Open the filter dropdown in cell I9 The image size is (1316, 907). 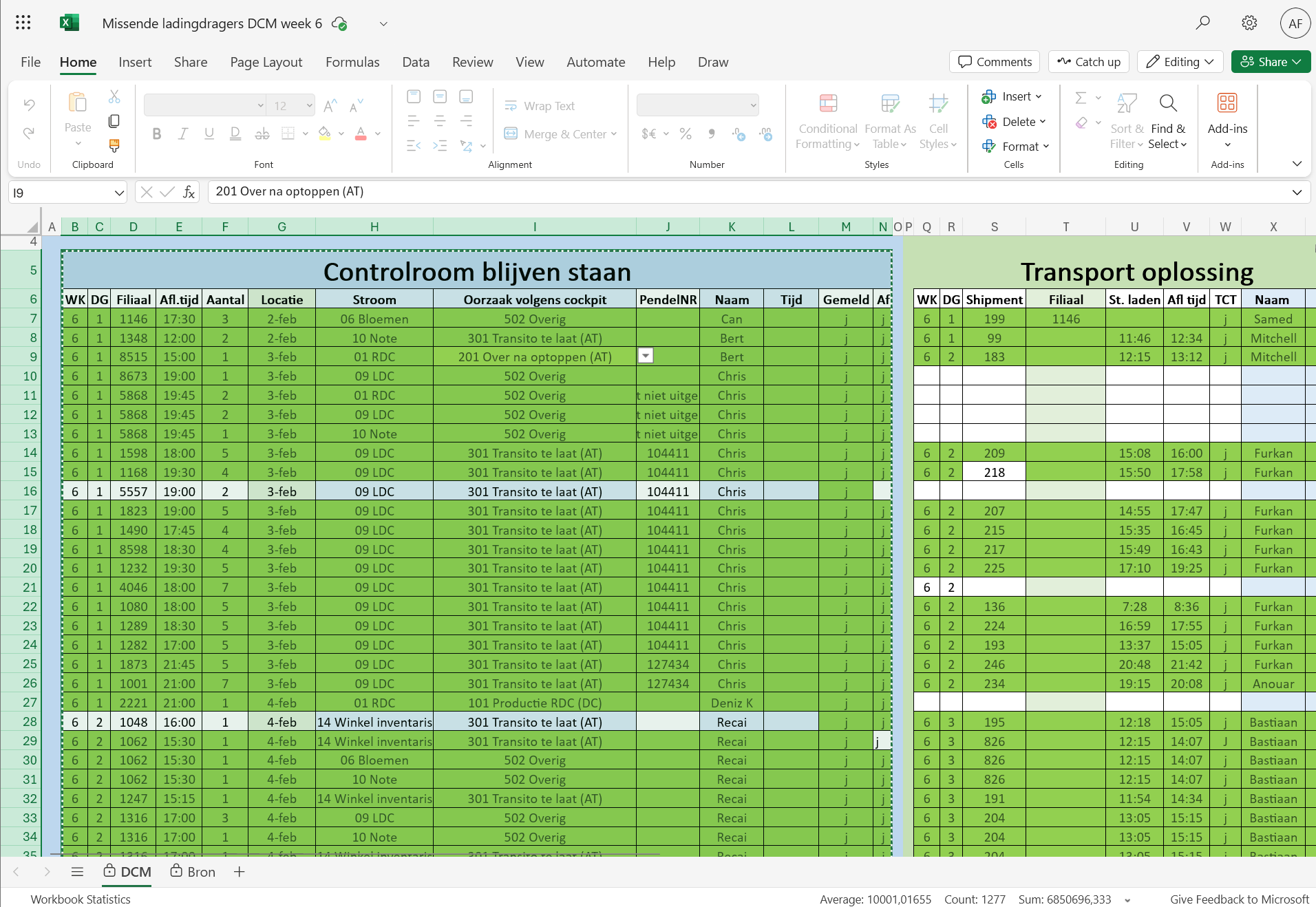click(x=645, y=356)
